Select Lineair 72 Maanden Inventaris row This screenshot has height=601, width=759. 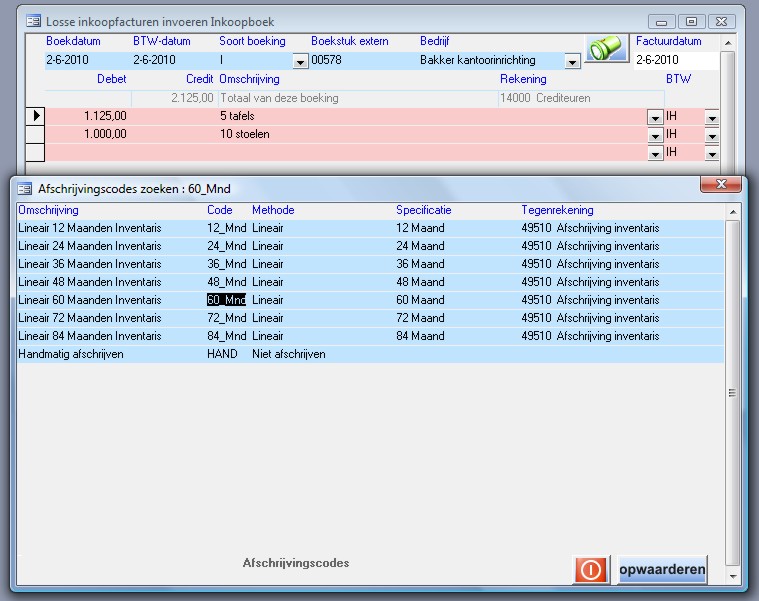(x=370, y=318)
